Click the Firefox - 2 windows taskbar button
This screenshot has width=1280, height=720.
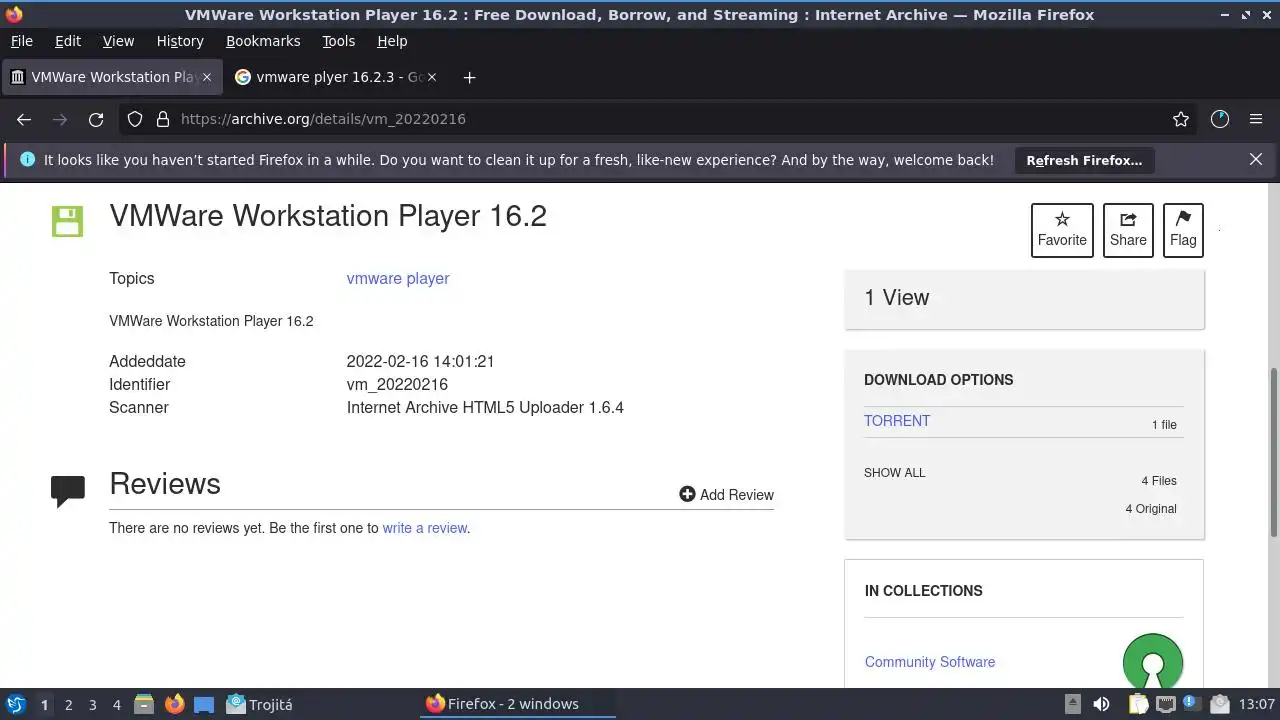pyautogui.click(x=518, y=704)
